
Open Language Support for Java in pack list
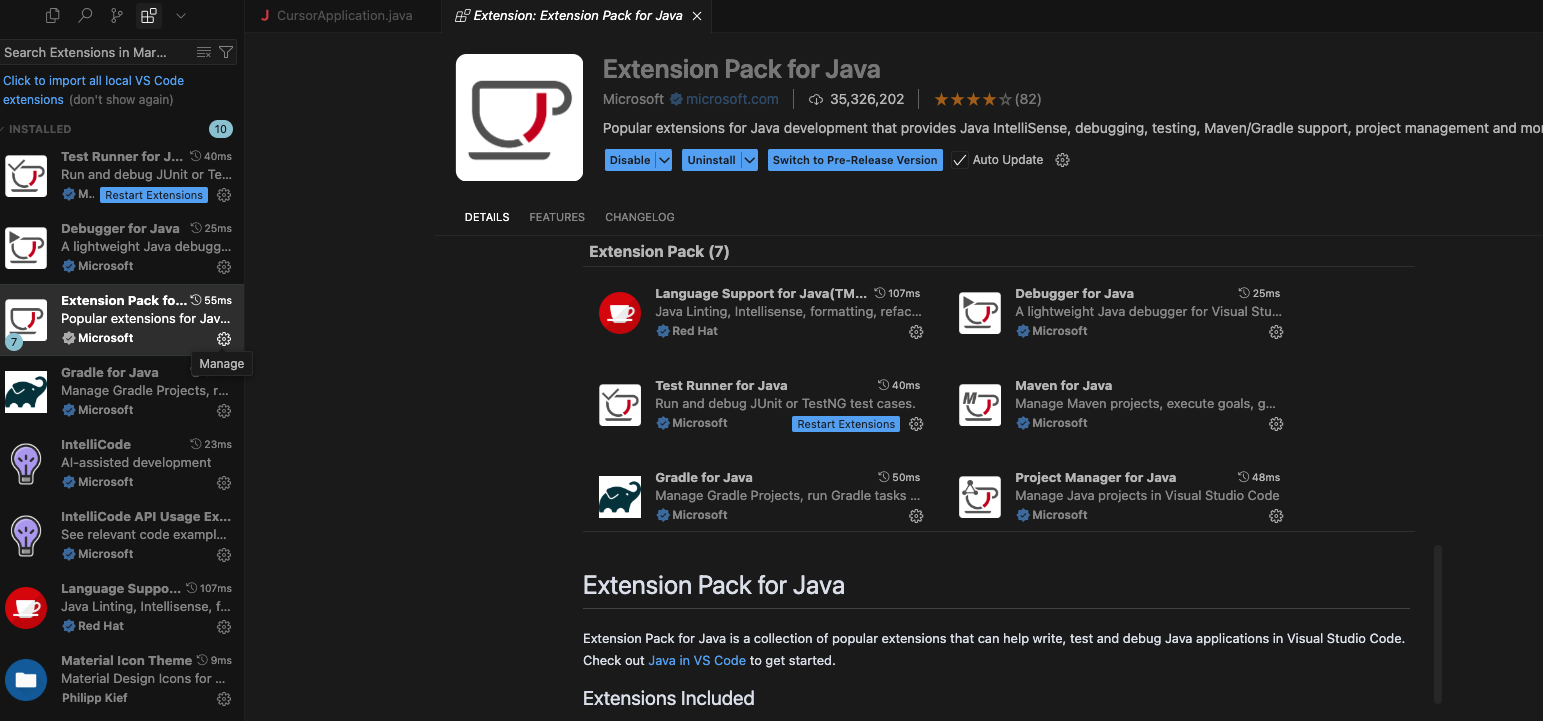[761, 293]
